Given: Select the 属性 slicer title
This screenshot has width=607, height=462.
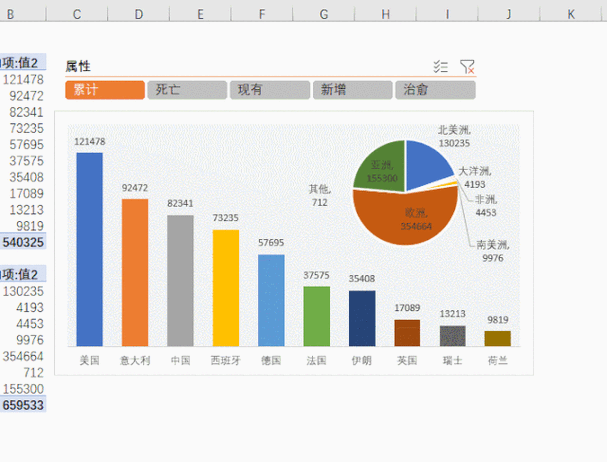Looking at the screenshot, I should (x=78, y=66).
